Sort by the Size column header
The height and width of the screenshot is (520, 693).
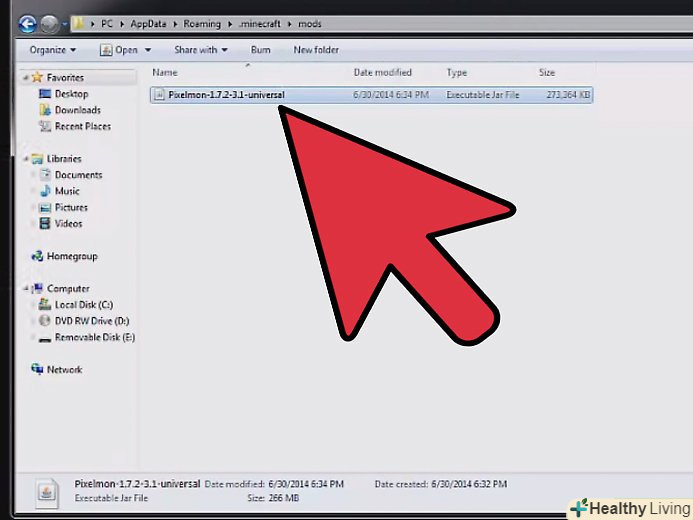(x=547, y=72)
